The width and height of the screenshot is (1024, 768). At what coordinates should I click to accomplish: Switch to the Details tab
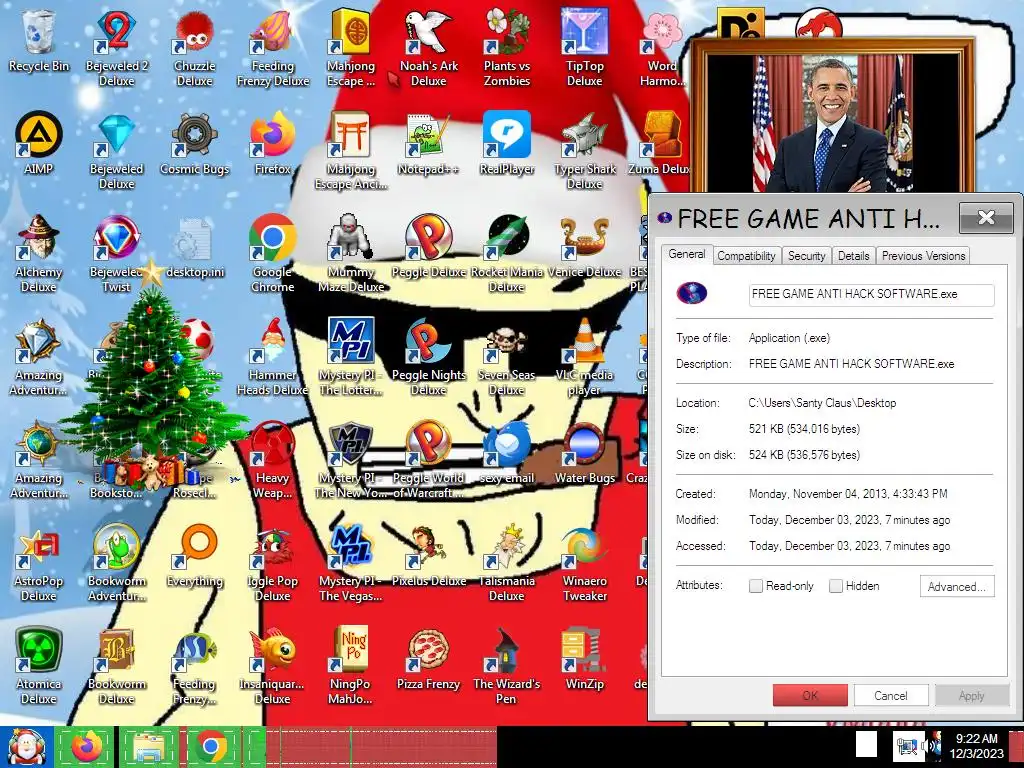854,256
